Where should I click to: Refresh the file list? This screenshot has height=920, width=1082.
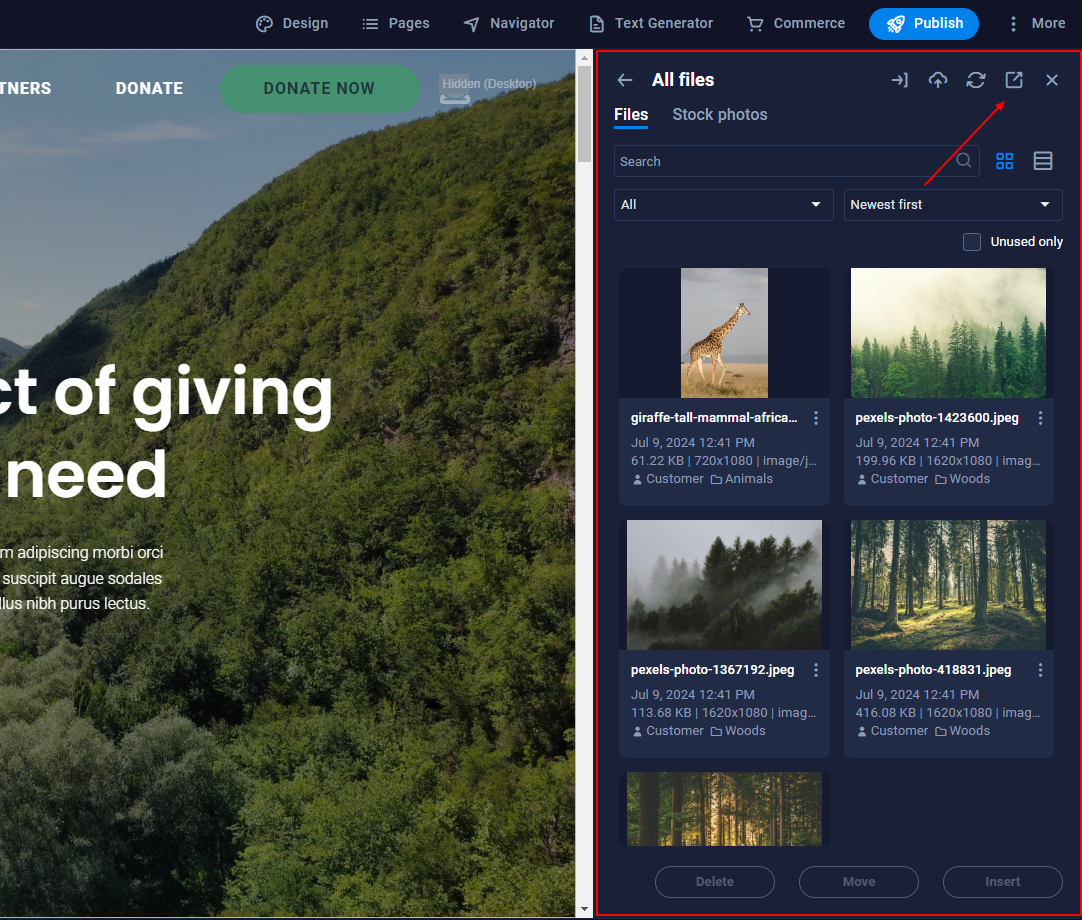click(975, 80)
